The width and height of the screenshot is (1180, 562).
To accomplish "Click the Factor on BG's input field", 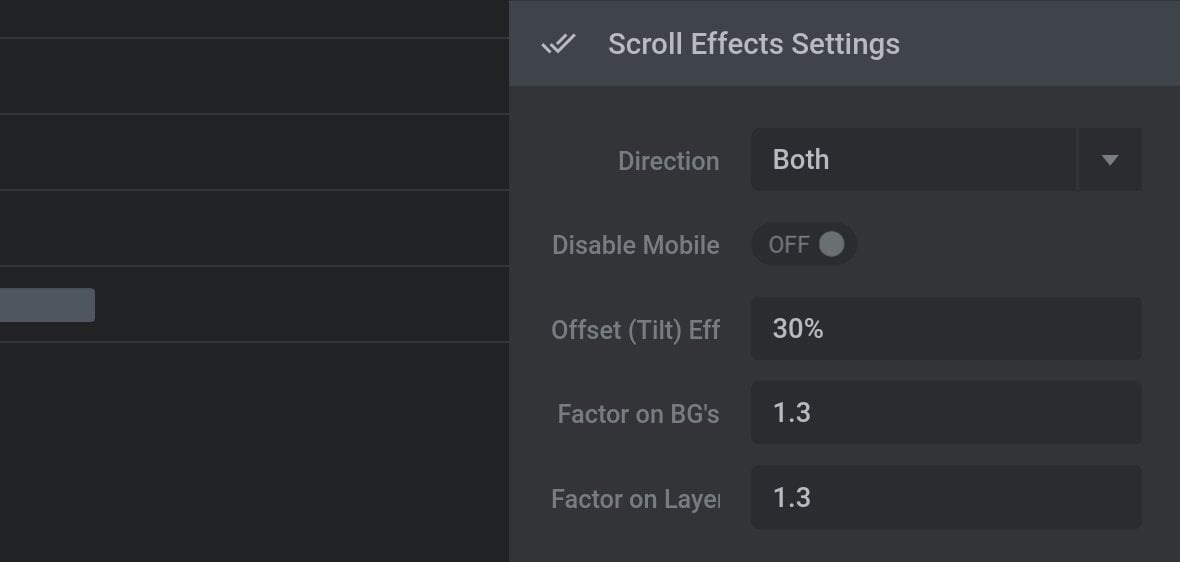I will pyautogui.click(x=946, y=412).
